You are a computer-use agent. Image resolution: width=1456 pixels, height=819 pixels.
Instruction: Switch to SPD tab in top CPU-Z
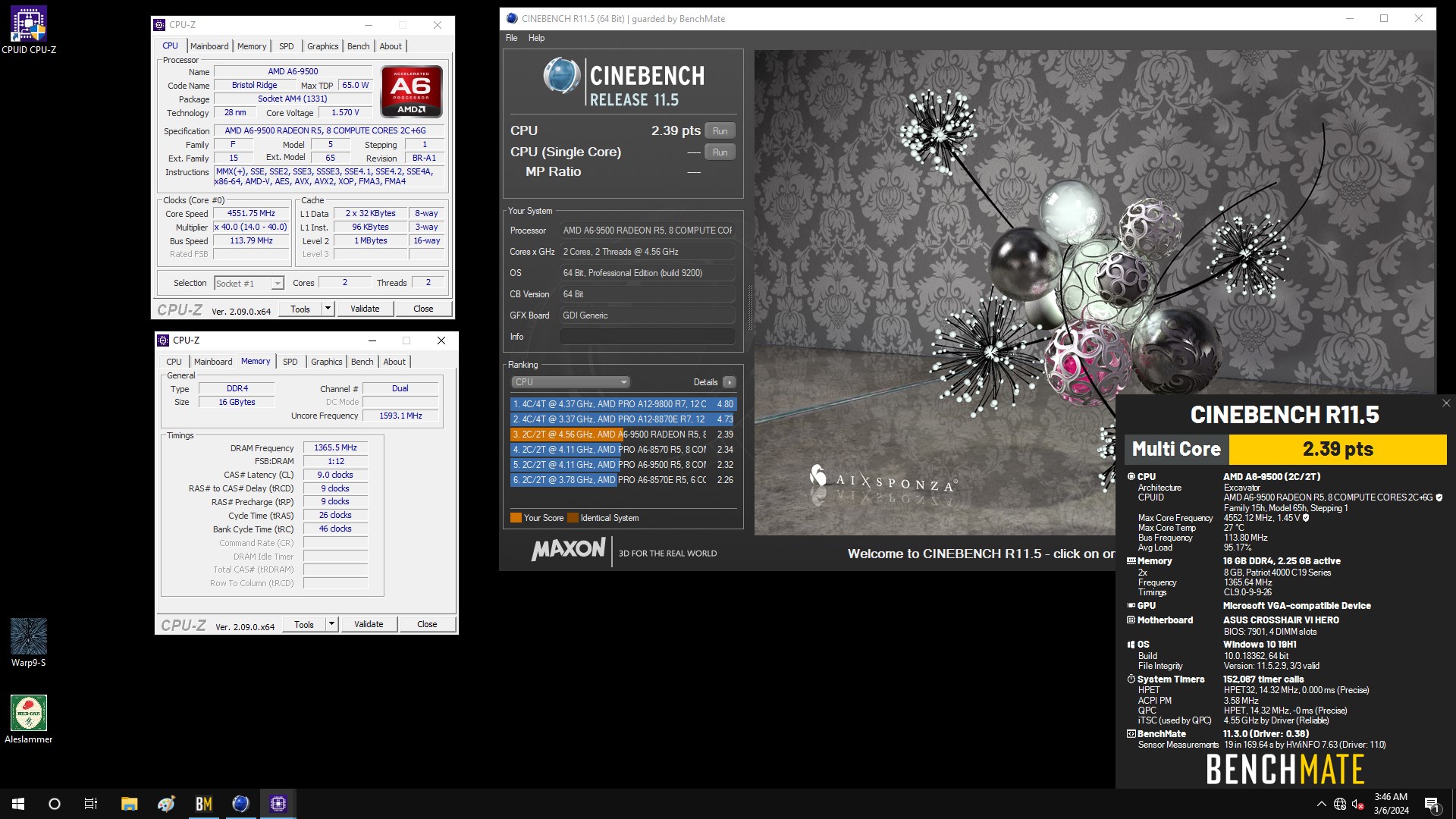287,46
